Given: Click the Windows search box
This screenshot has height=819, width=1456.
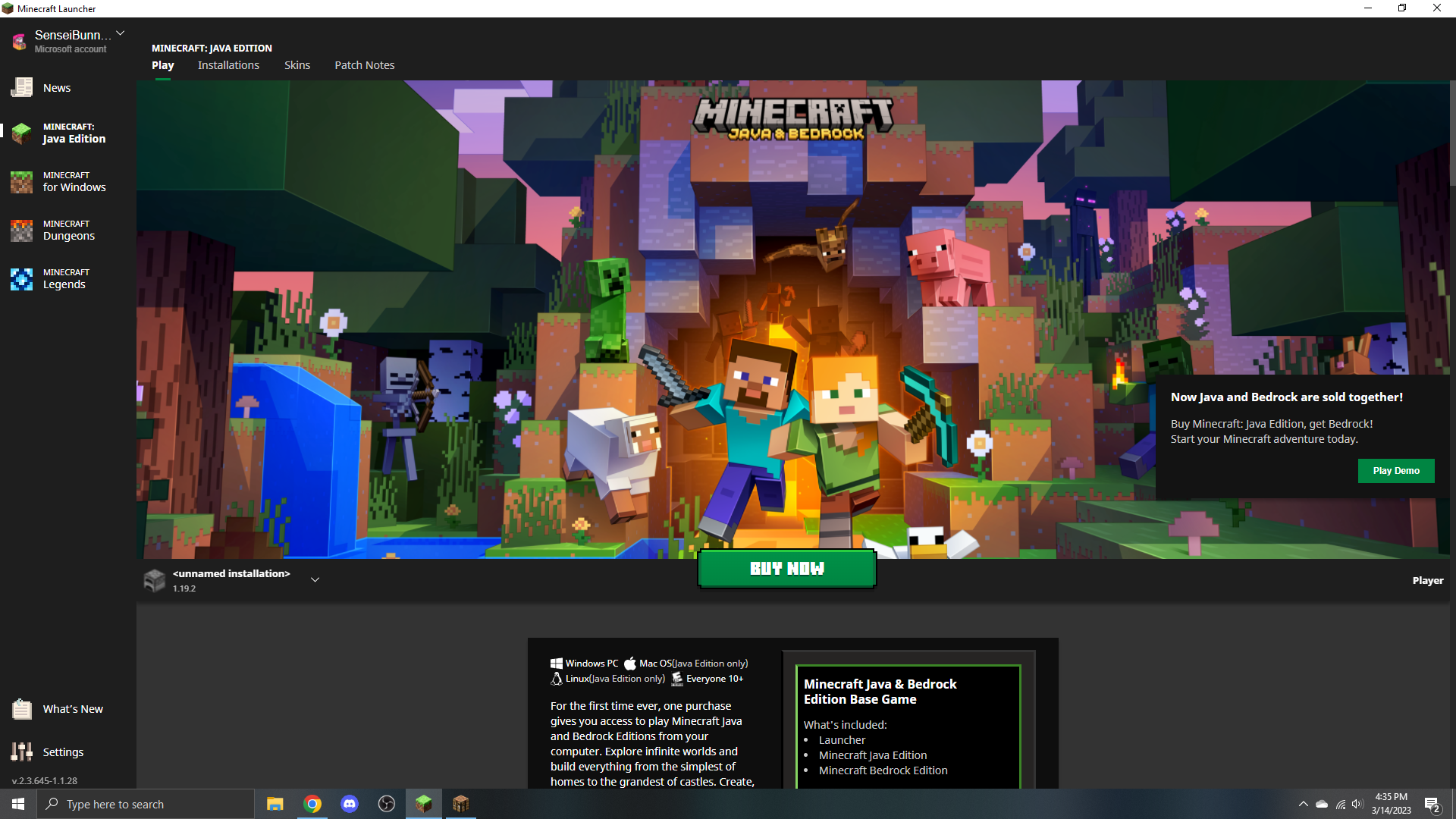Looking at the screenshot, I should coord(146,804).
